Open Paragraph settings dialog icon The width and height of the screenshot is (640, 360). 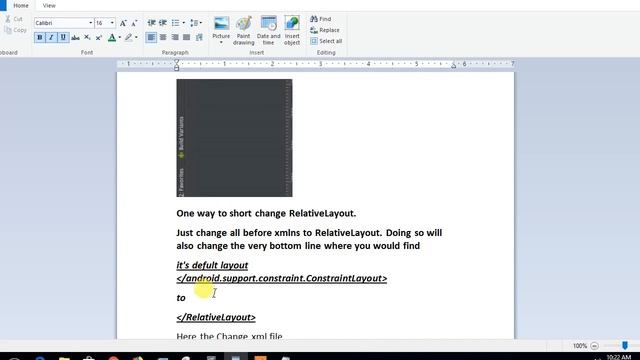(199, 38)
